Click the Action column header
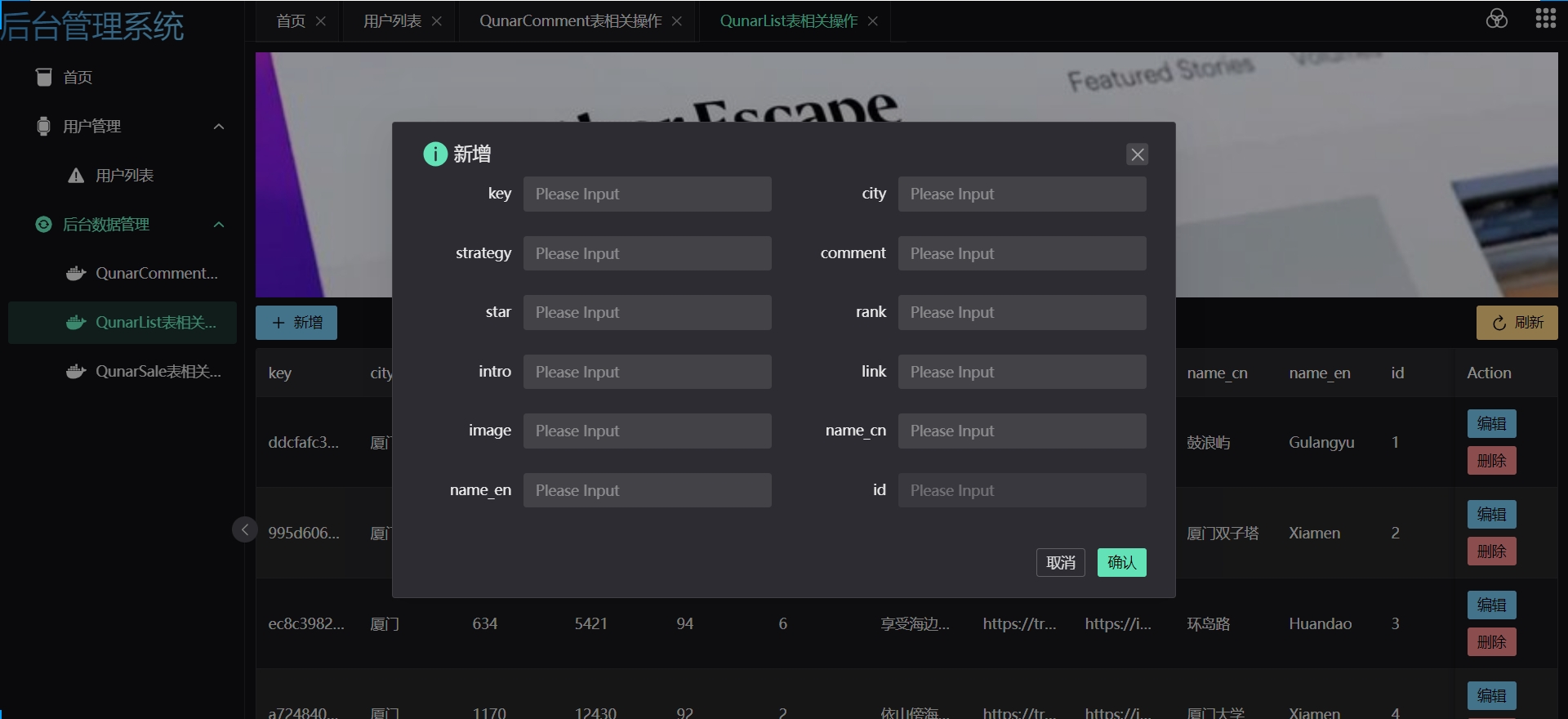Screen dimensions: 1568x719 pos(1489,373)
